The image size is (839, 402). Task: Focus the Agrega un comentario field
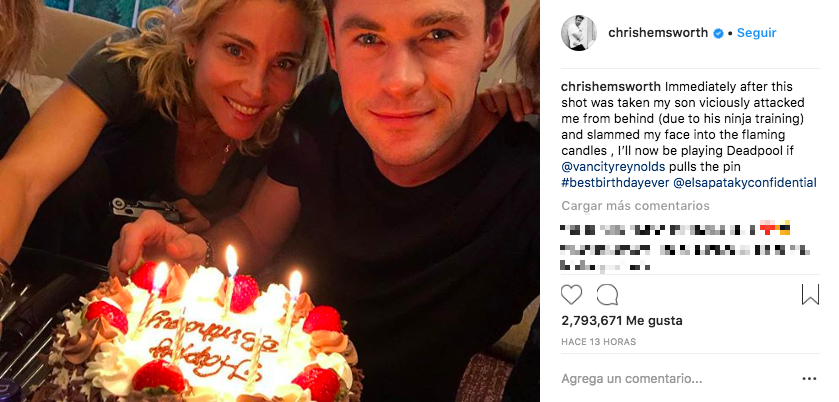[631, 379]
